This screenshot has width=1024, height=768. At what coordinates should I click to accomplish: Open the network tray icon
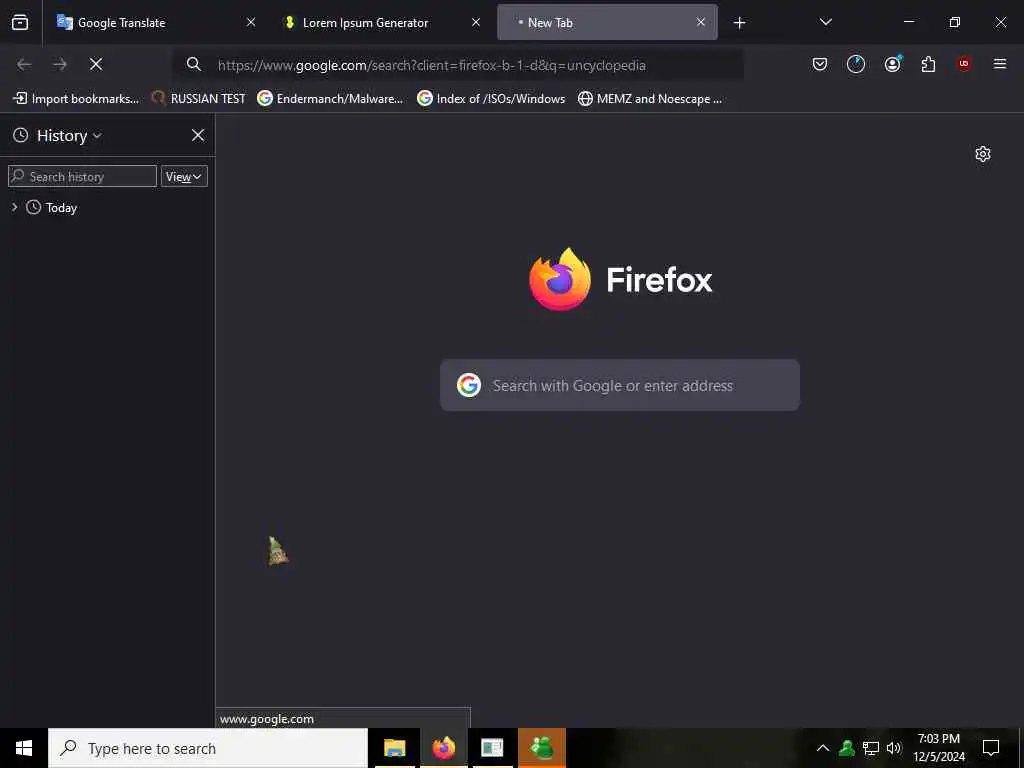click(871, 748)
